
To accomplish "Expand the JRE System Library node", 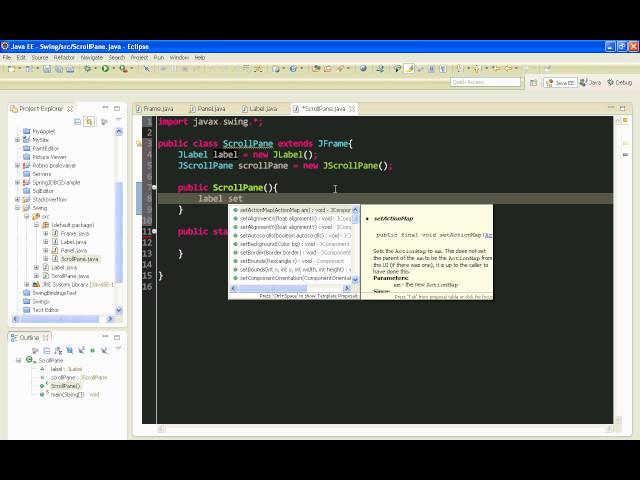I will (27, 284).
